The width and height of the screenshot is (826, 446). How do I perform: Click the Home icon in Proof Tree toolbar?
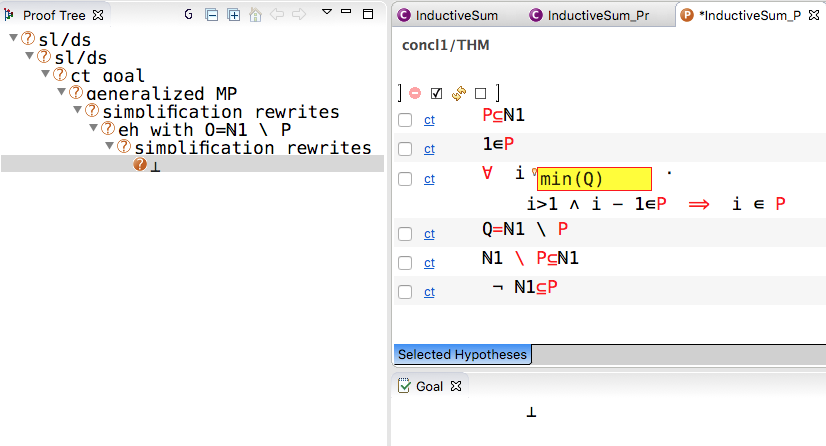255,16
